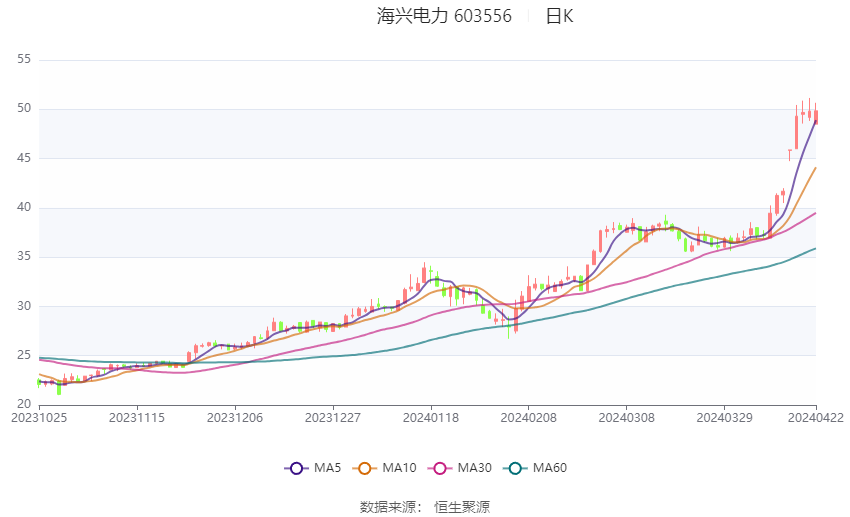The width and height of the screenshot is (850, 517).
Task: Click the 20240422 date axis label
Action: [815, 418]
